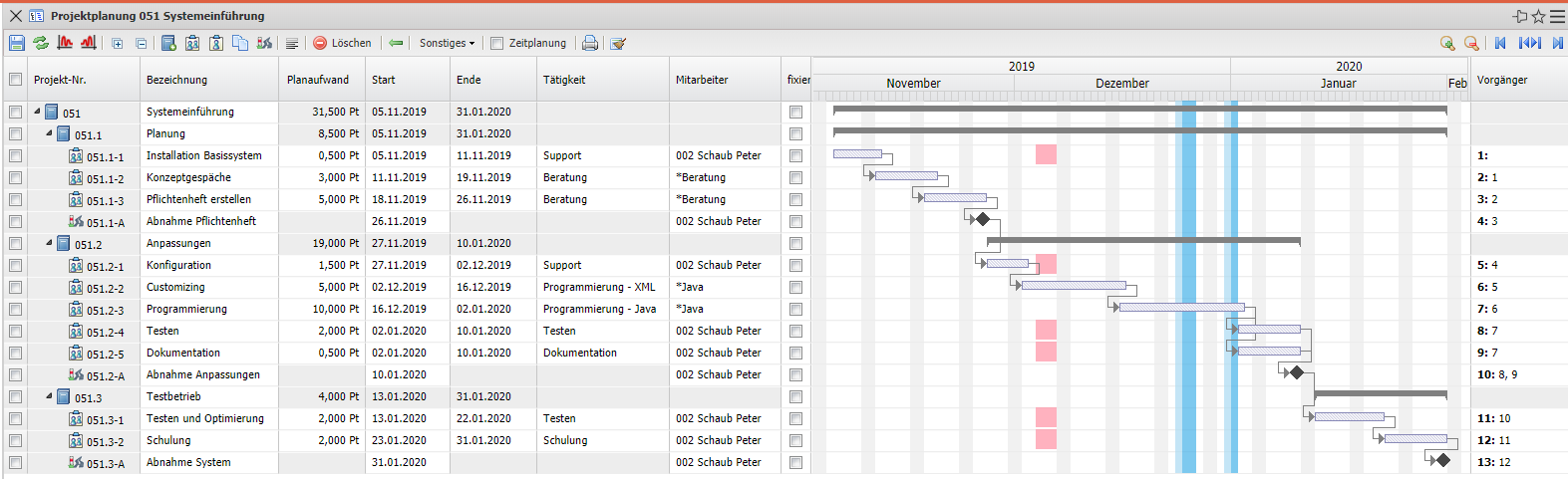The width and height of the screenshot is (1568, 479).
Task: Click the green refresh arrows icon
Action: coord(41,43)
